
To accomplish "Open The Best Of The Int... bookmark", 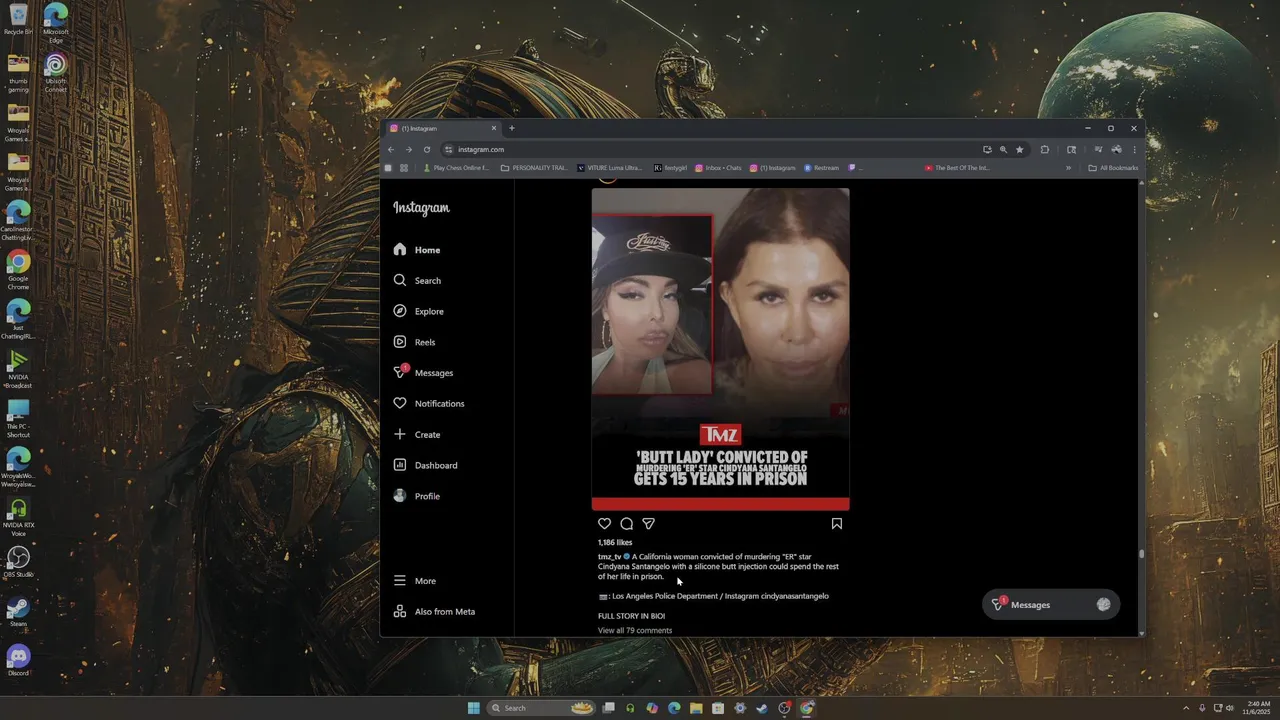I will (x=957, y=168).
